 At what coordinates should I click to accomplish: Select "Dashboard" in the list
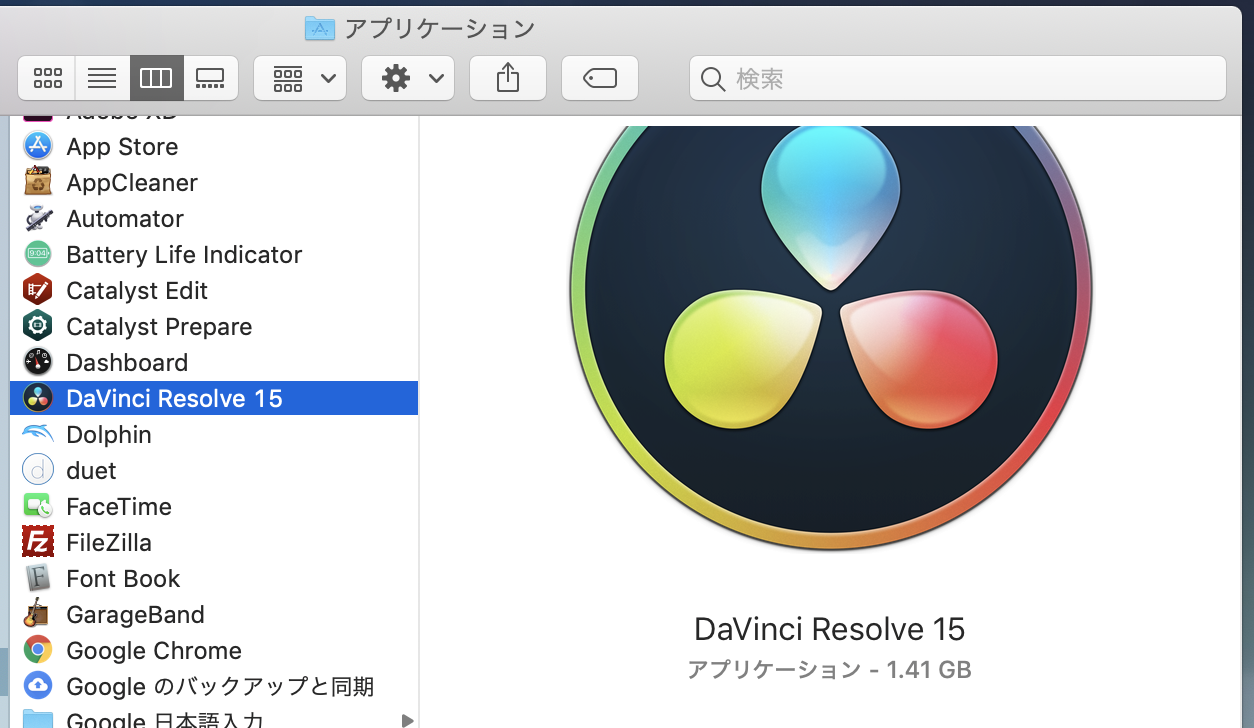pos(127,362)
